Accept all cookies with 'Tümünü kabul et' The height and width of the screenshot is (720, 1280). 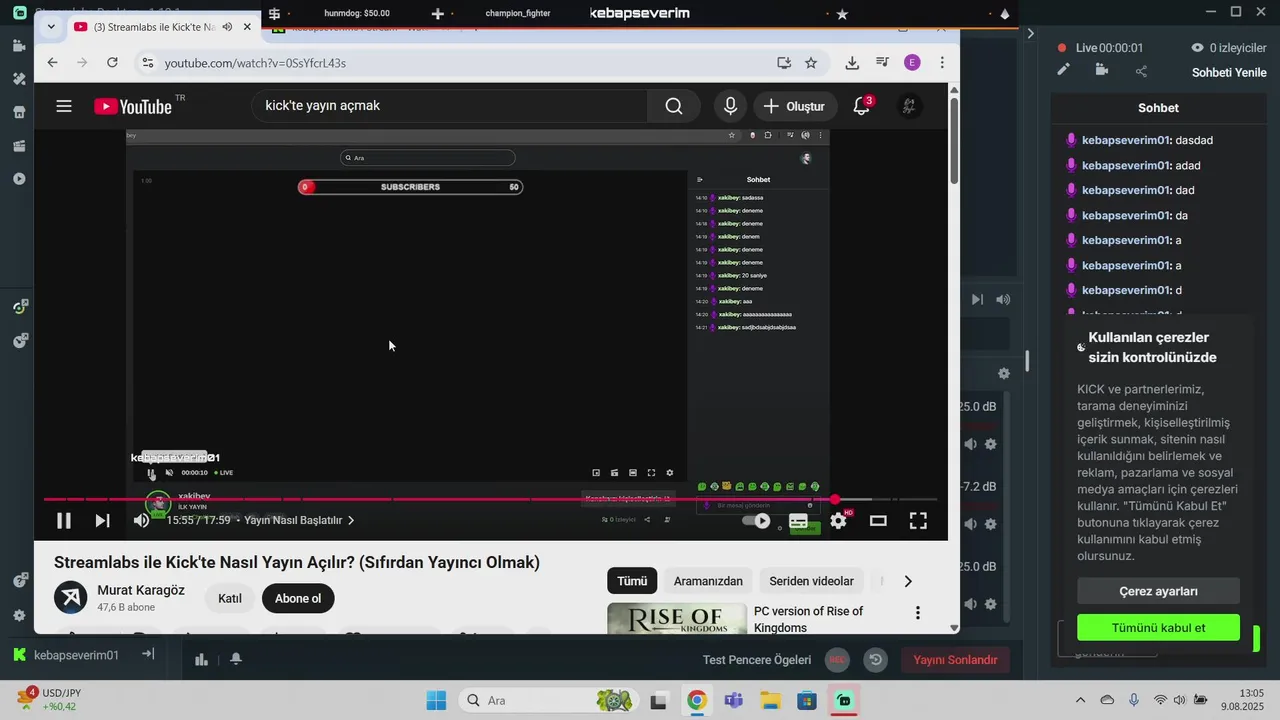tap(1158, 628)
